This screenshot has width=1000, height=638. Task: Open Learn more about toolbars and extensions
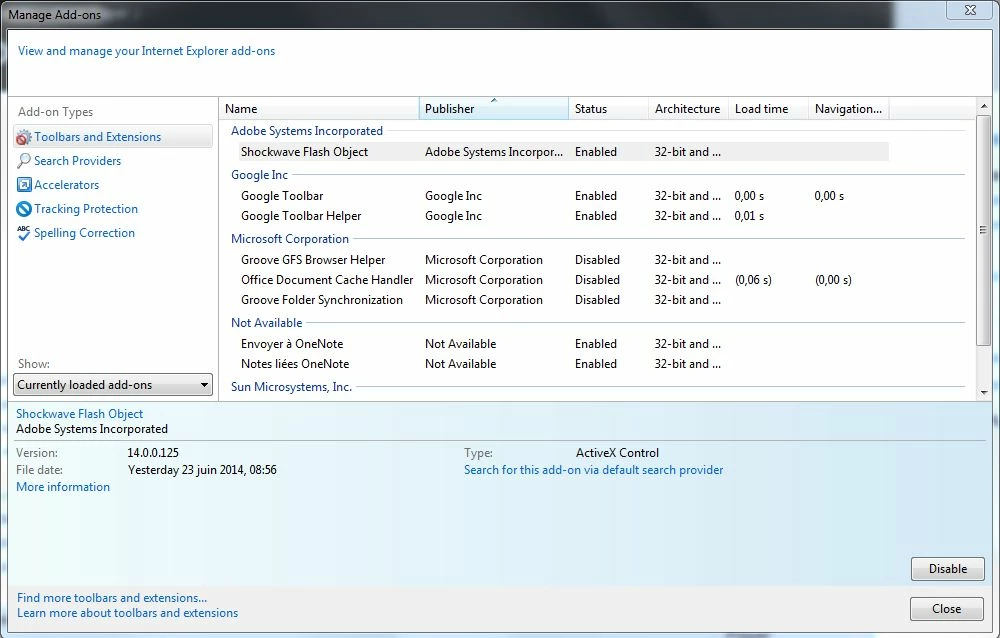(x=128, y=612)
